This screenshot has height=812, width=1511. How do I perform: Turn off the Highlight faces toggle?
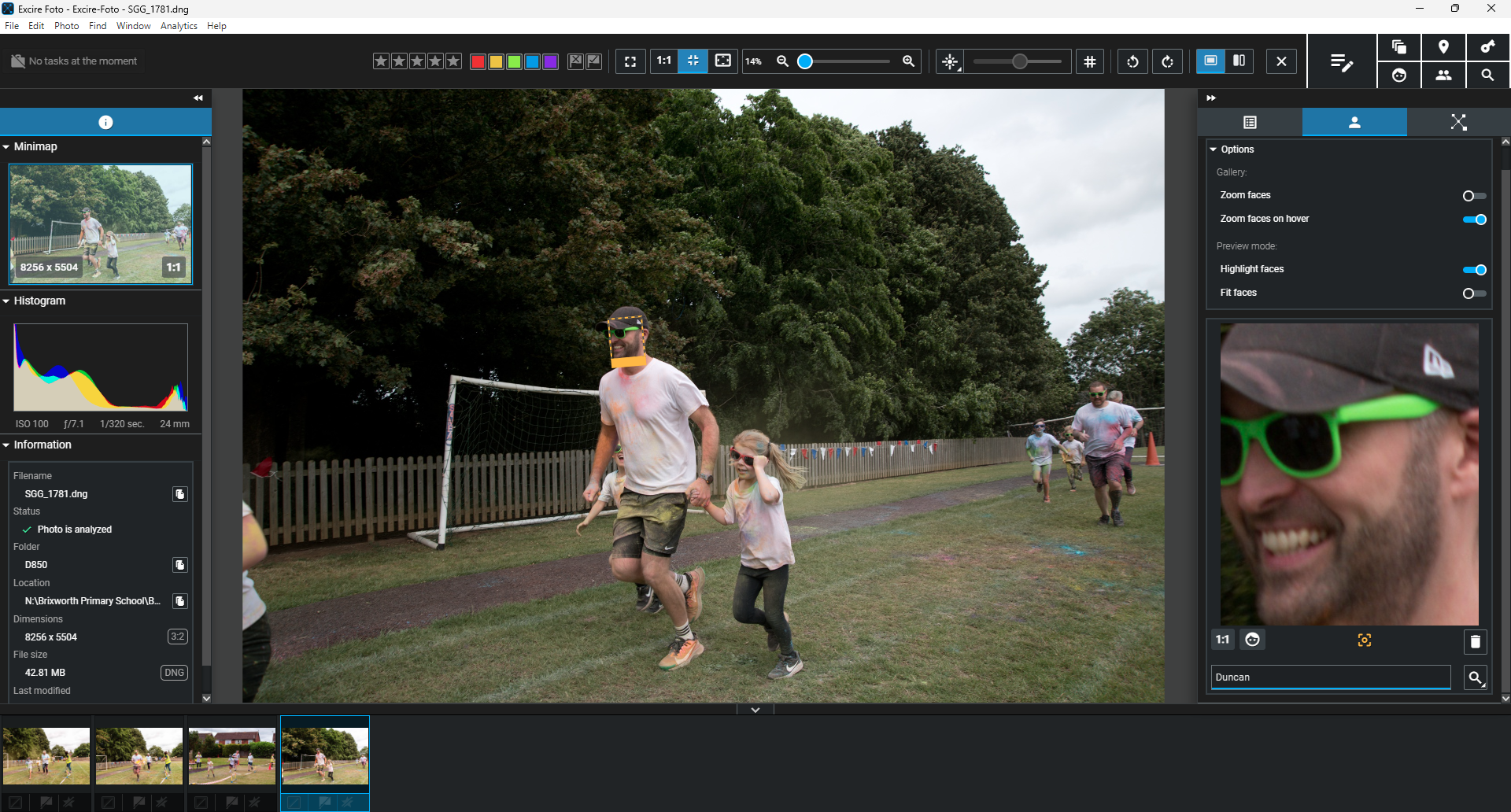1475,270
